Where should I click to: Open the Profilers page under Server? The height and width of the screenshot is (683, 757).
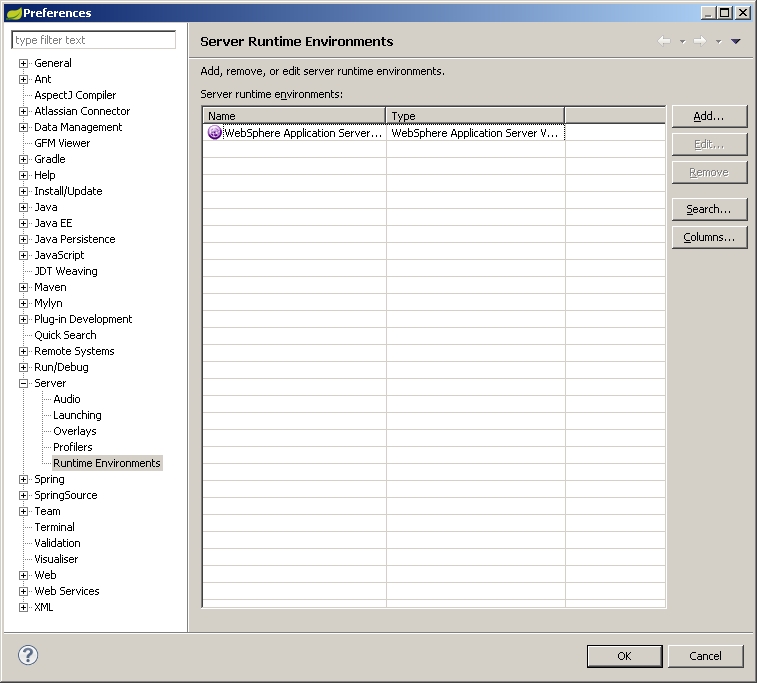(72, 447)
